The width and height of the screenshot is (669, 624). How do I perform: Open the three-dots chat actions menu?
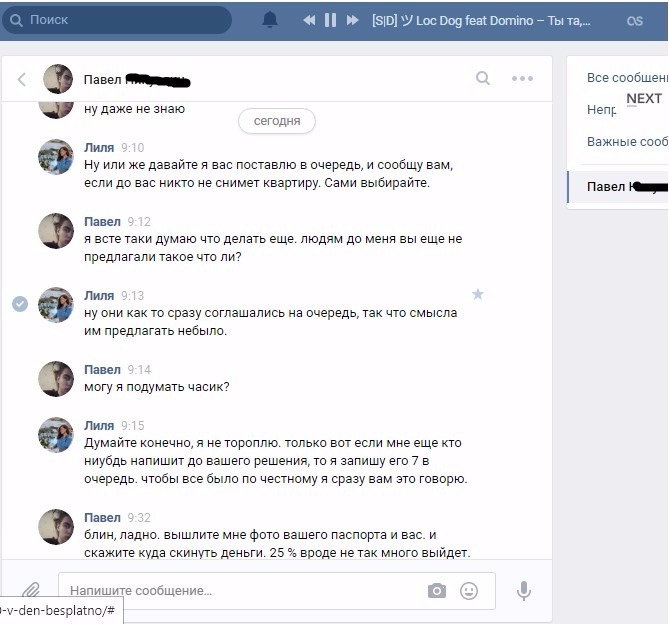(x=522, y=78)
